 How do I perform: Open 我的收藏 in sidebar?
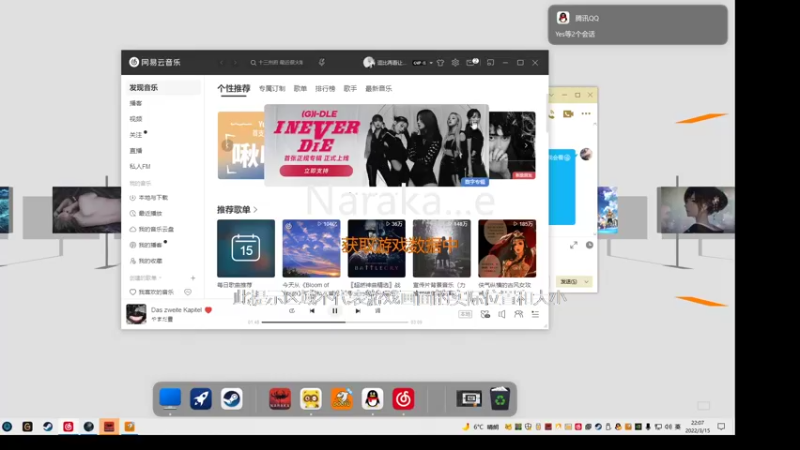pos(146,261)
